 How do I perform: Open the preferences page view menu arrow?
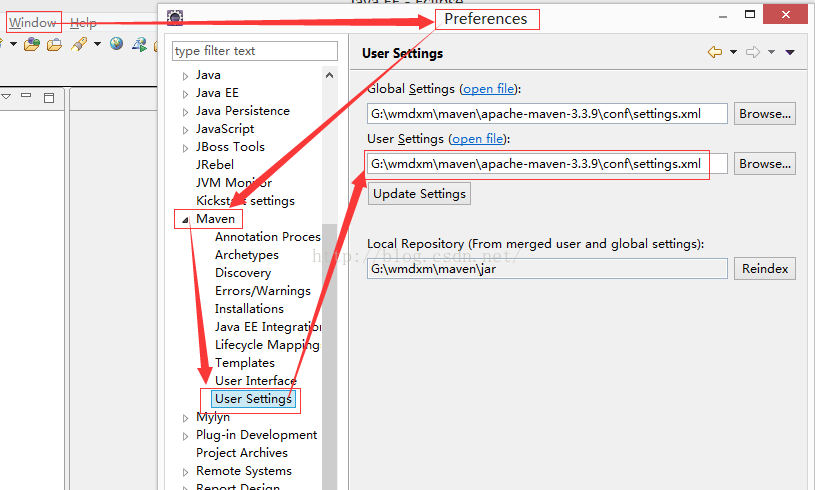(x=790, y=52)
